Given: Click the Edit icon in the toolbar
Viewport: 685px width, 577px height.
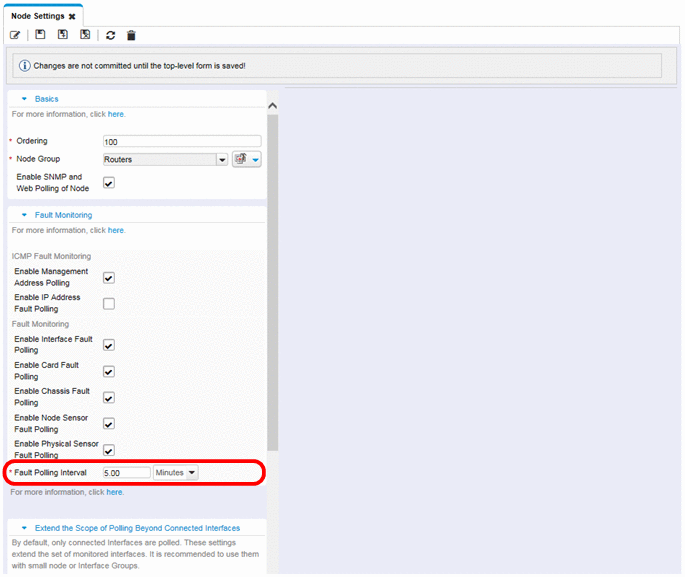Looking at the screenshot, I should pyautogui.click(x=16, y=35).
